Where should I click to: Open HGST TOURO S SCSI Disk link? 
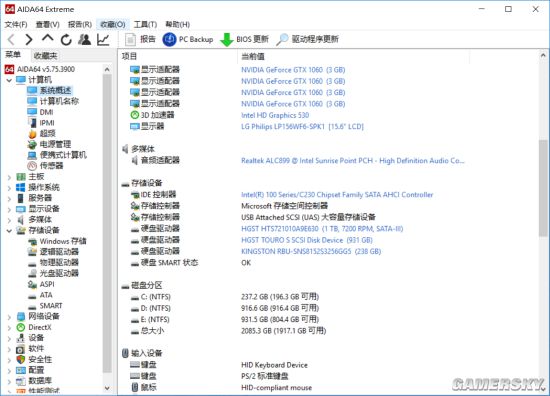(307, 240)
